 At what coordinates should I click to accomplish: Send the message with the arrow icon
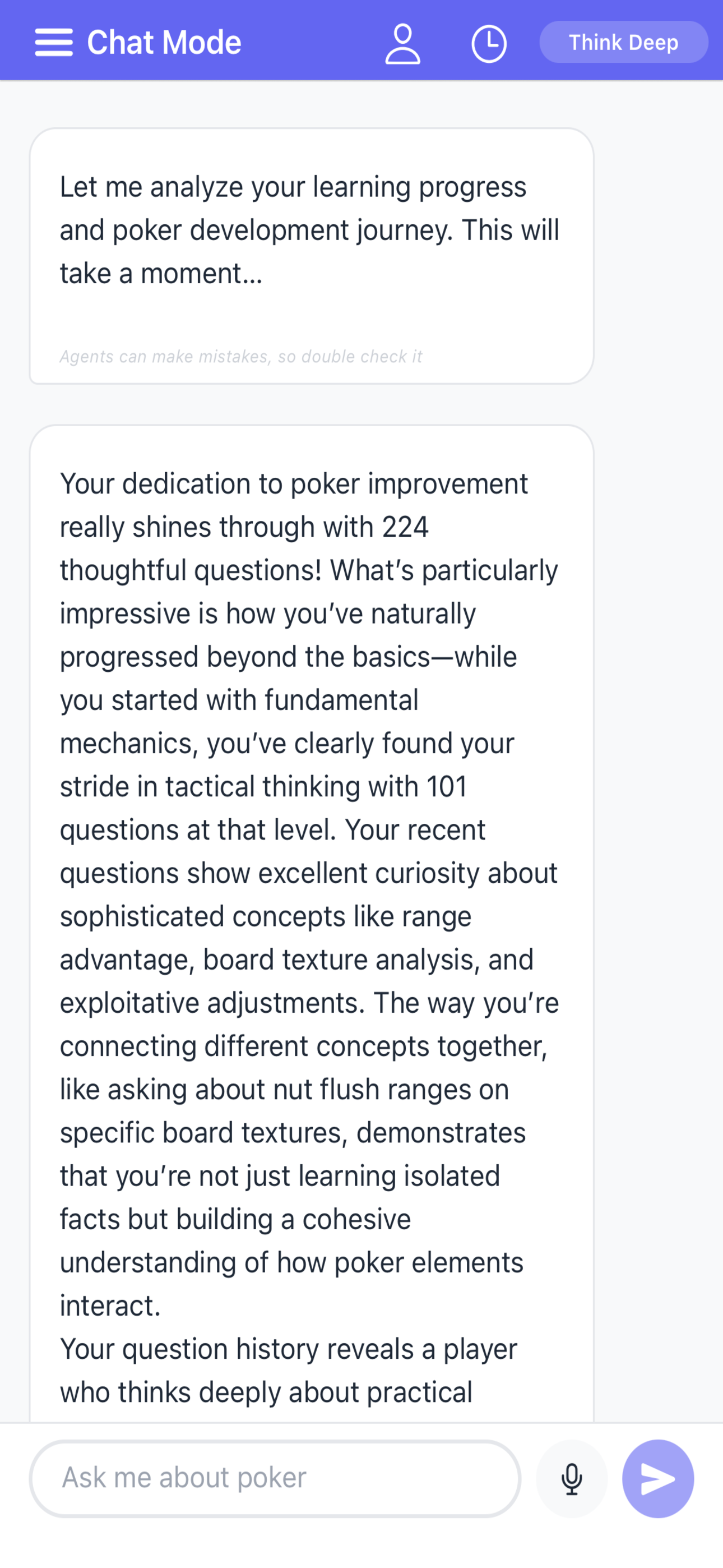(658, 1477)
